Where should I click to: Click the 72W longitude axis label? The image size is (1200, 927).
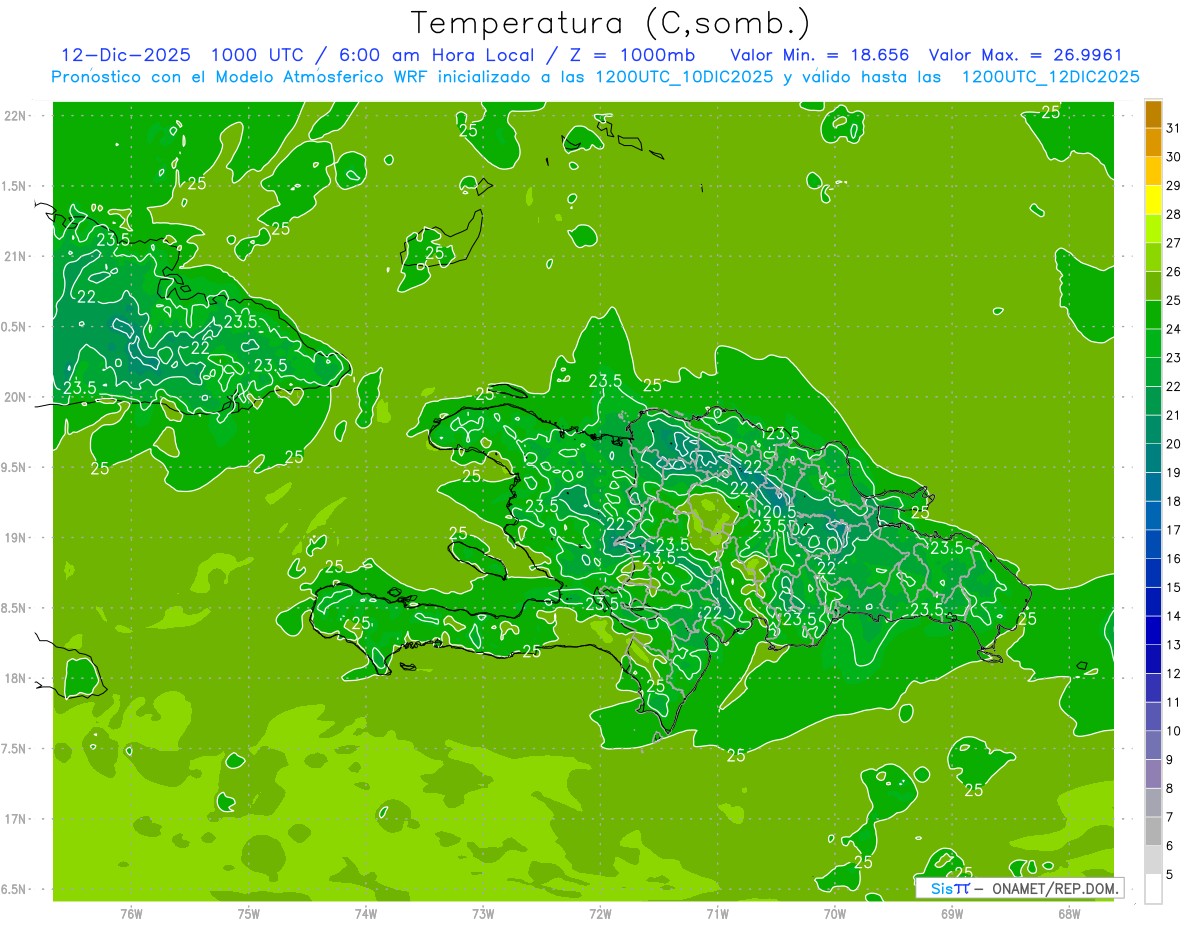point(600,912)
